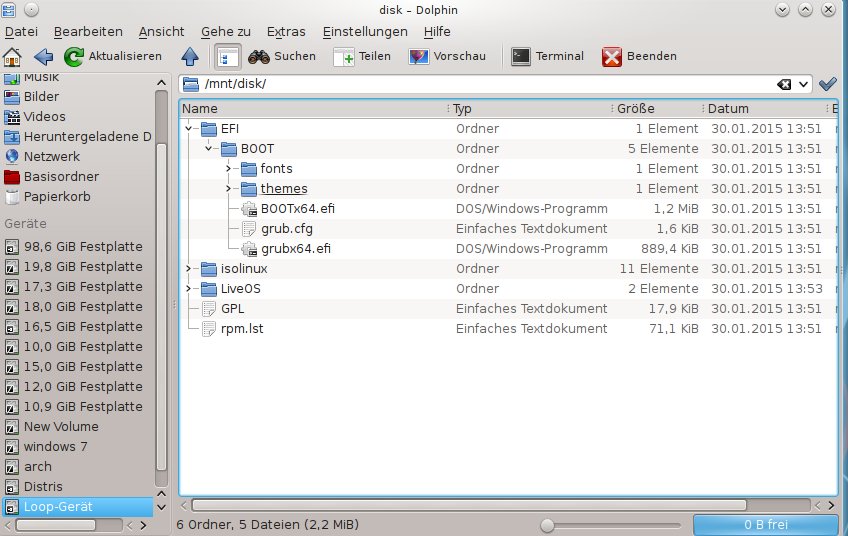Select Papierkorb in the places sidebar
Image resolution: width=848 pixels, height=536 pixels.
pos(57,196)
